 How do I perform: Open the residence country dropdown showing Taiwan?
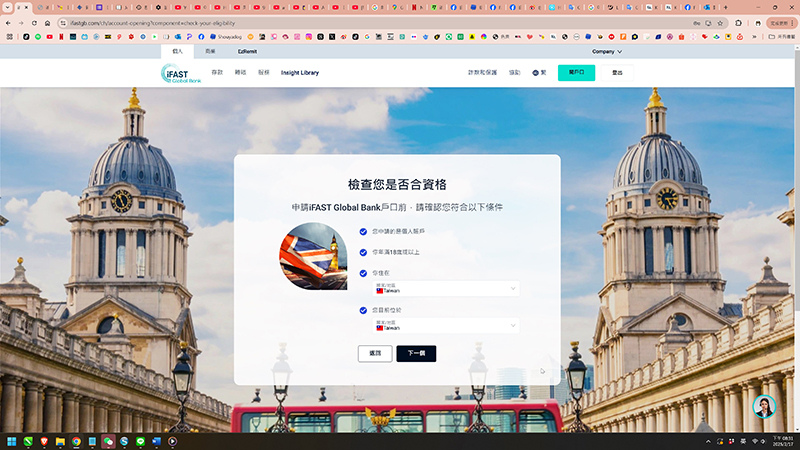[446, 288]
